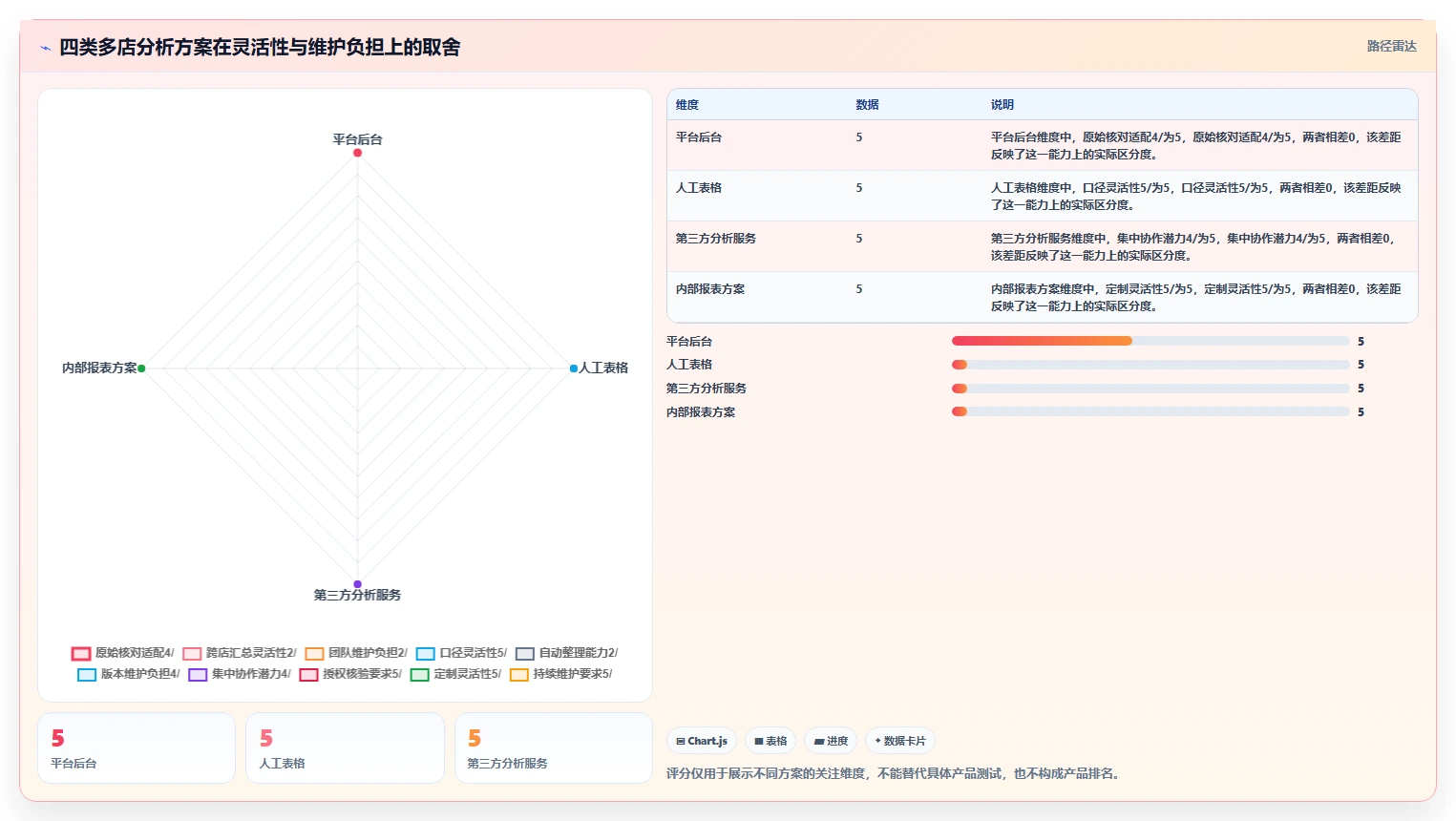
Task: Select the 表格 tag chip
Action: 770,741
